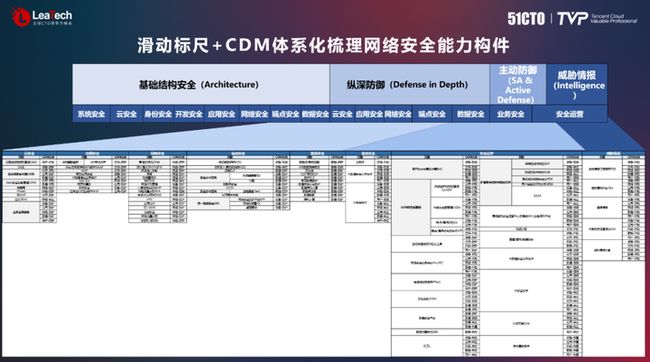This screenshot has width=650, height=362.
Task: Select 应用安全 under Architecture
Action: click(x=221, y=114)
